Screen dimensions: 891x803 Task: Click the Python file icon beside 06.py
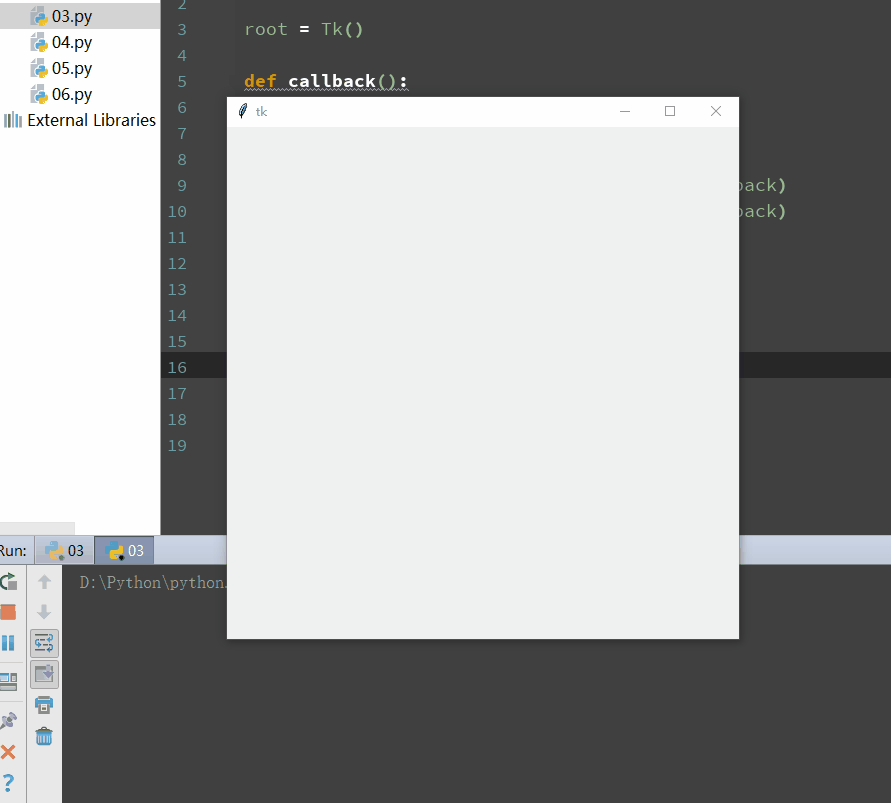click(39, 95)
